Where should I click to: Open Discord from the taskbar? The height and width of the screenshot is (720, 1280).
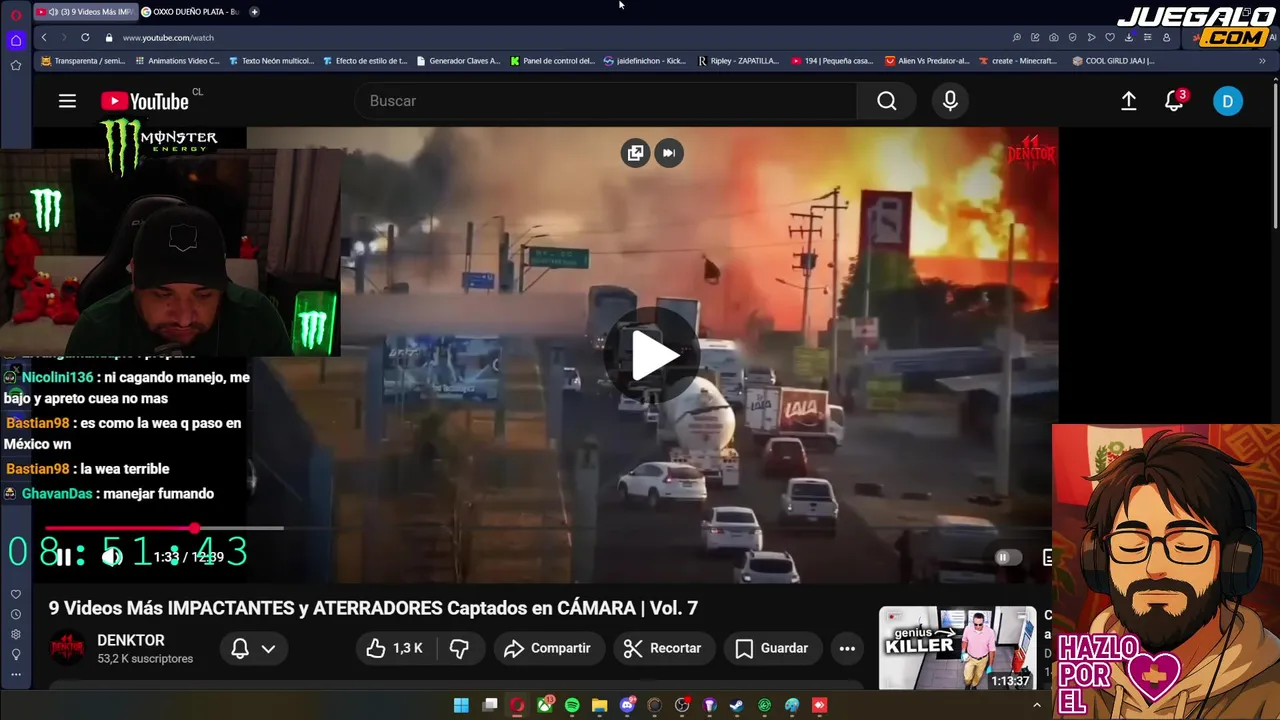click(x=627, y=705)
